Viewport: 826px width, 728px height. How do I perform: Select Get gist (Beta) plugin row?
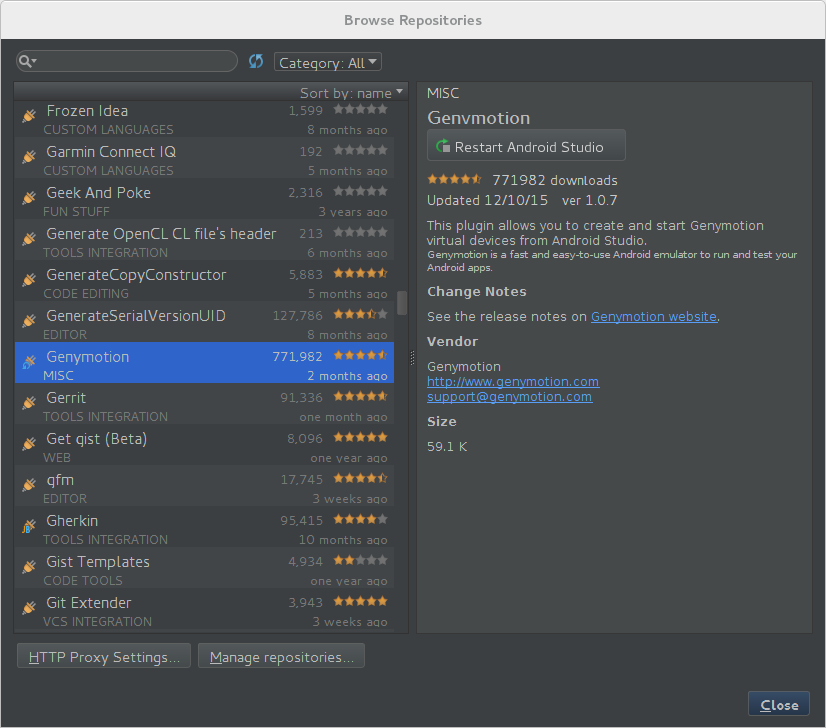tap(204, 445)
